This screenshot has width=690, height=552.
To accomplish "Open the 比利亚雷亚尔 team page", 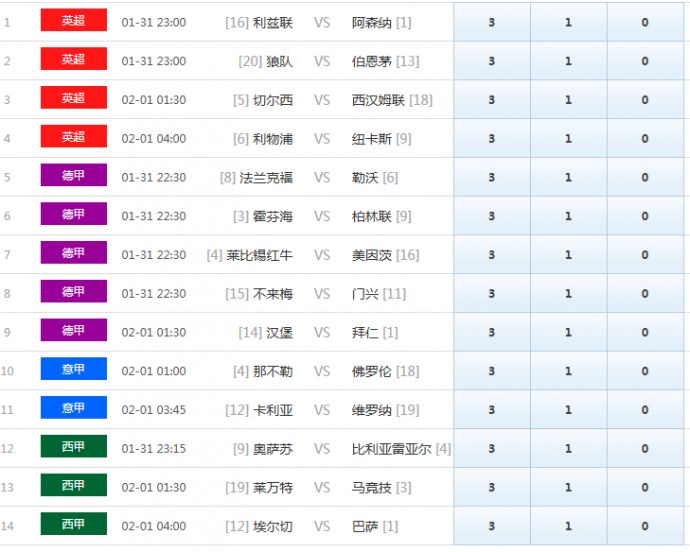I will tap(391, 449).
